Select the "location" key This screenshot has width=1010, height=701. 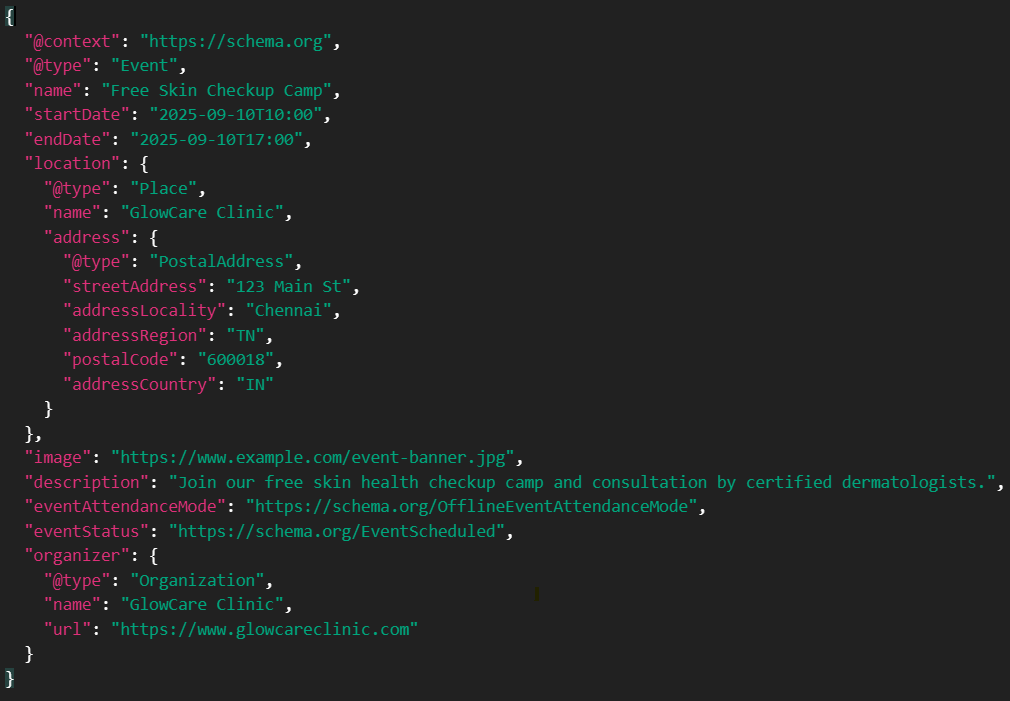(71, 164)
